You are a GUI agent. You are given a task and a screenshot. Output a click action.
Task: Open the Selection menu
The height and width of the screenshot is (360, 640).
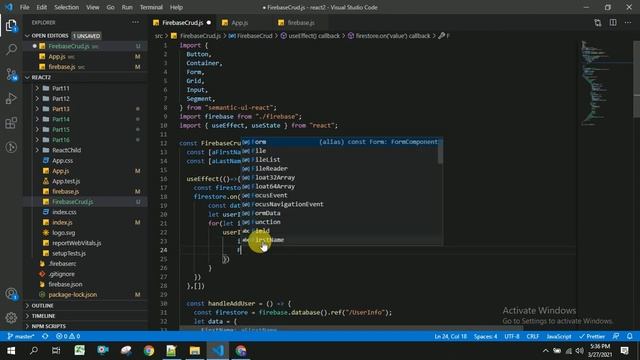tap(67, 7)
